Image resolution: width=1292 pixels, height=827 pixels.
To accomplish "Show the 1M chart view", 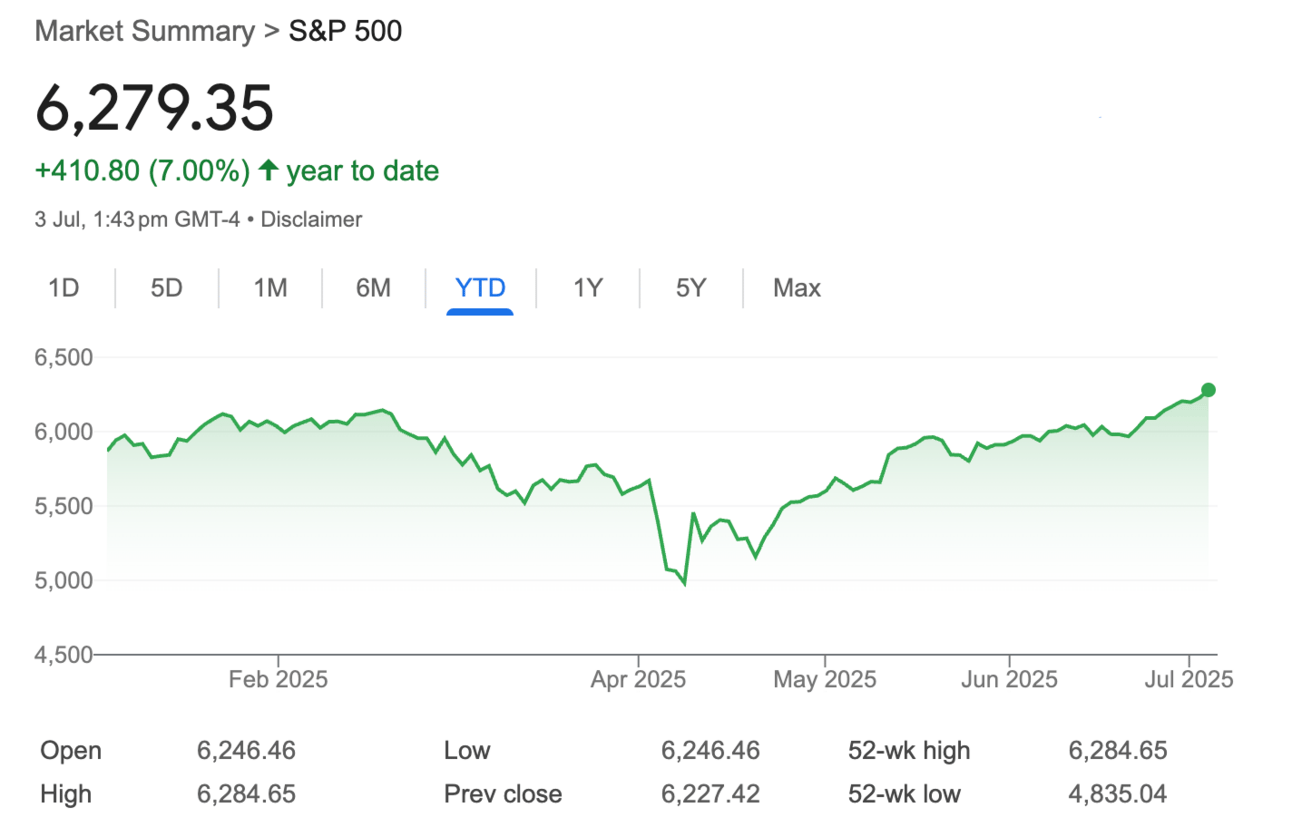I will point(270,288).
